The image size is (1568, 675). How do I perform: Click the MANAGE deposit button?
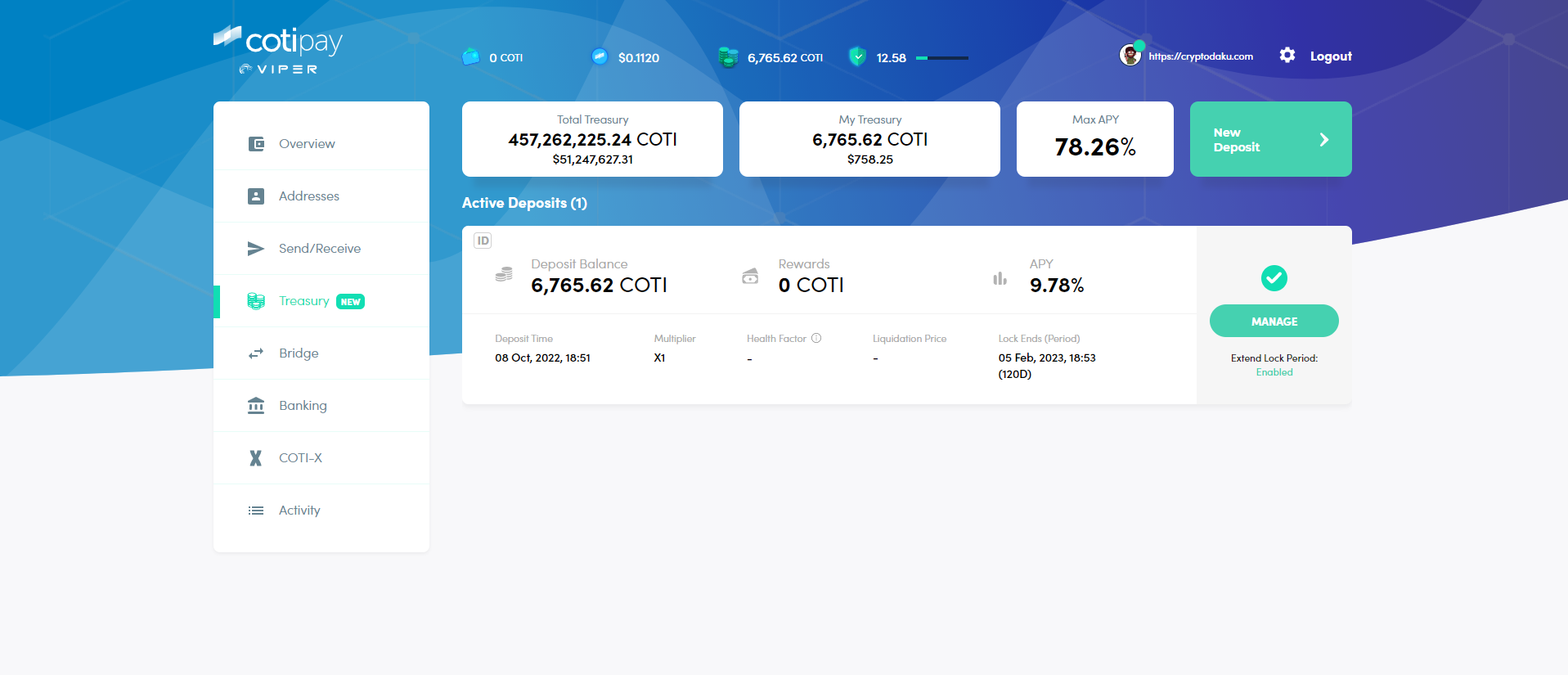pos(1274,321)
